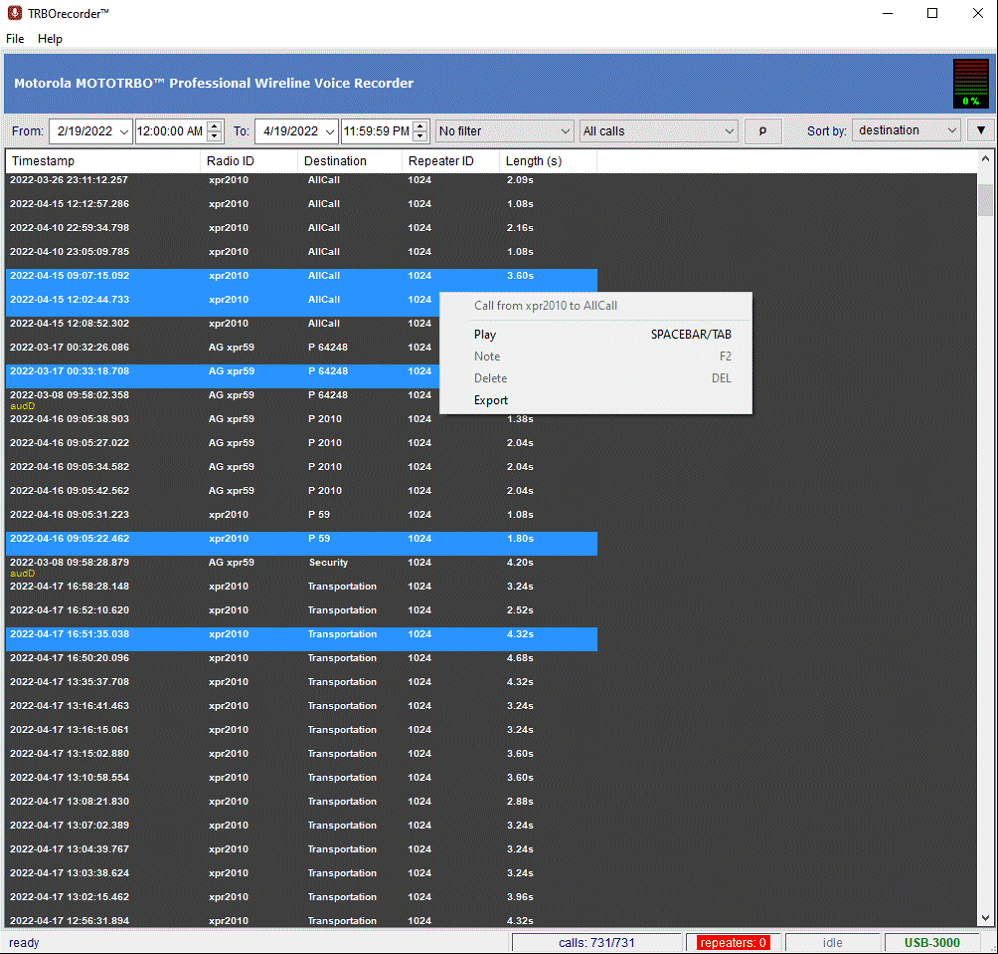Click the idle status indicator

click(832, 942)
